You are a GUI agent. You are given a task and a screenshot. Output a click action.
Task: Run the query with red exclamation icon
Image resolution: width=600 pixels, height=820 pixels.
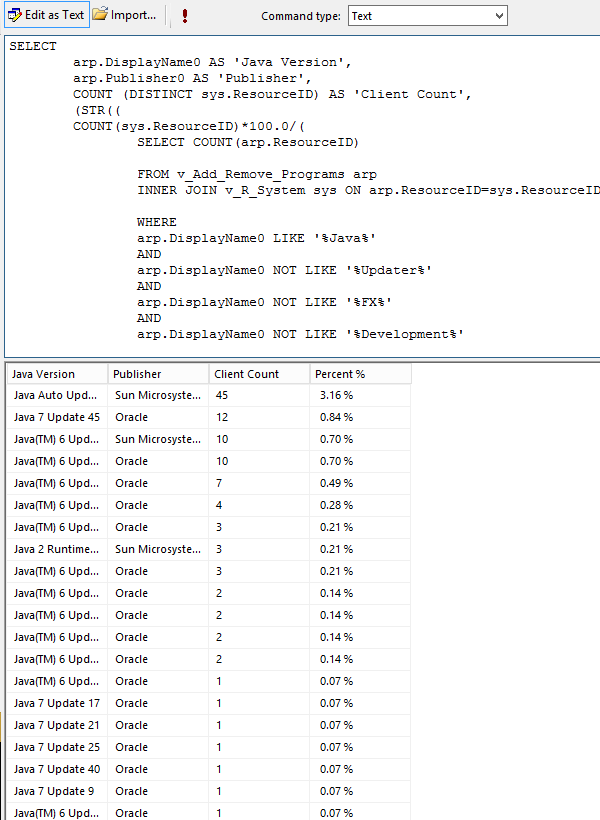[185, 16]
